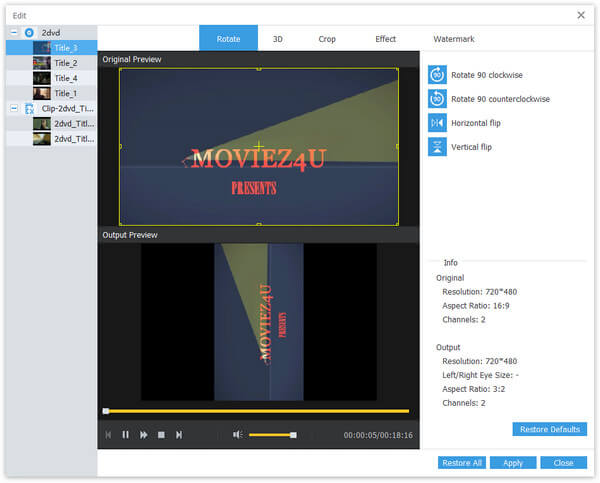Select the second 2dvd_Titl... clip item
The width and height of the screenshot is (600, 483).
(x=51, y=139)
